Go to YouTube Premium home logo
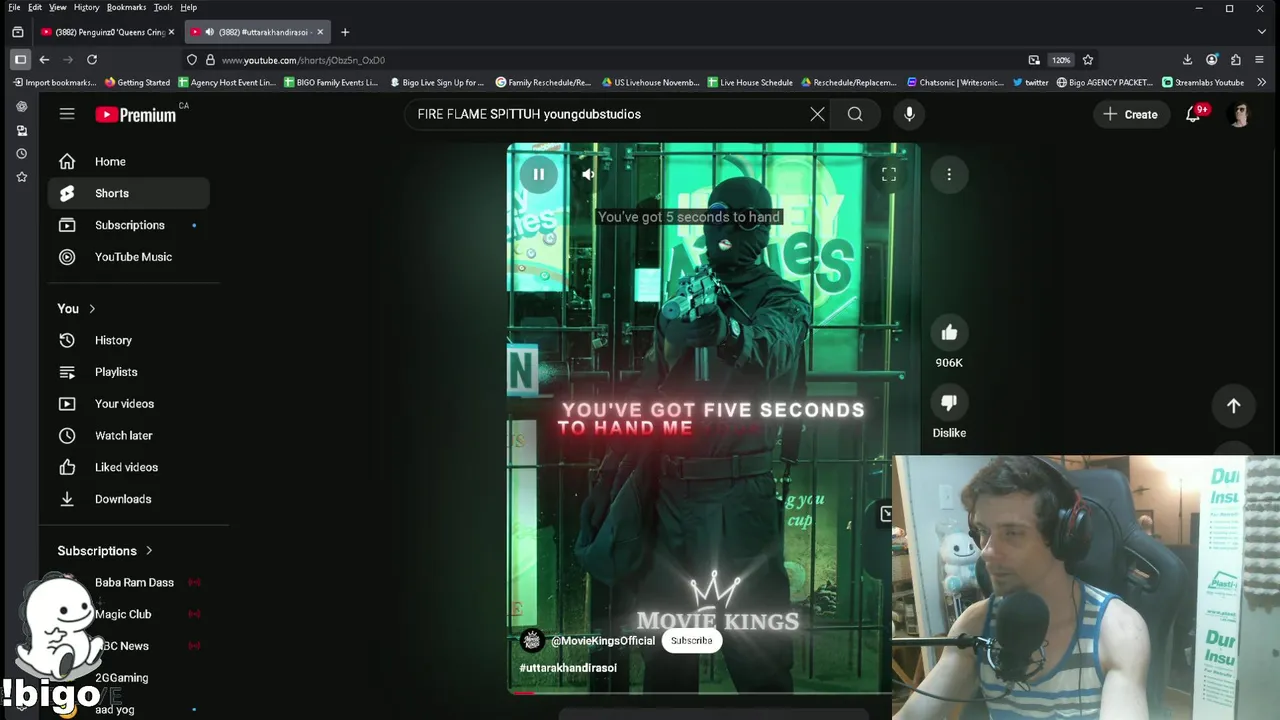The width and height of the screenshot is (1280, 720). point(136,114)
